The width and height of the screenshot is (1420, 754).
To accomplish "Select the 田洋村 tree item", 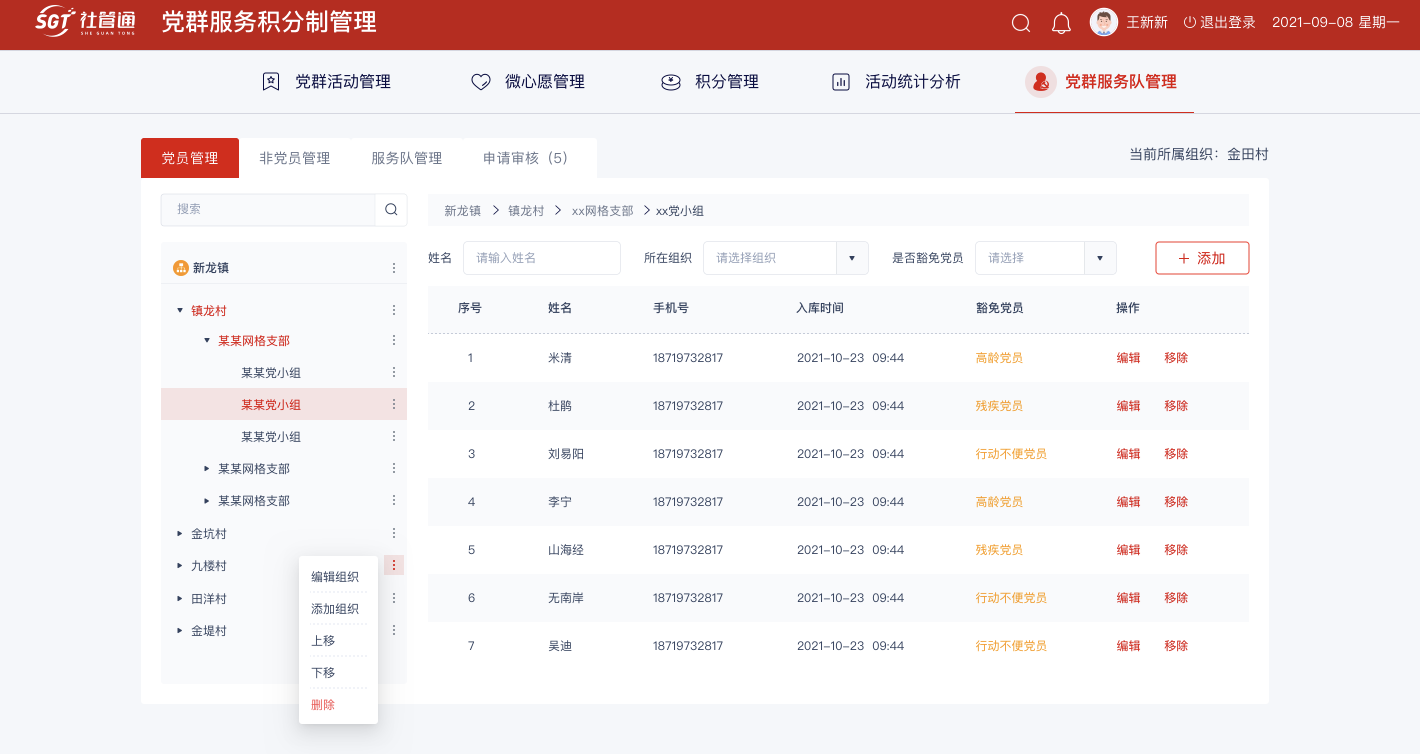I will point(209,598).
